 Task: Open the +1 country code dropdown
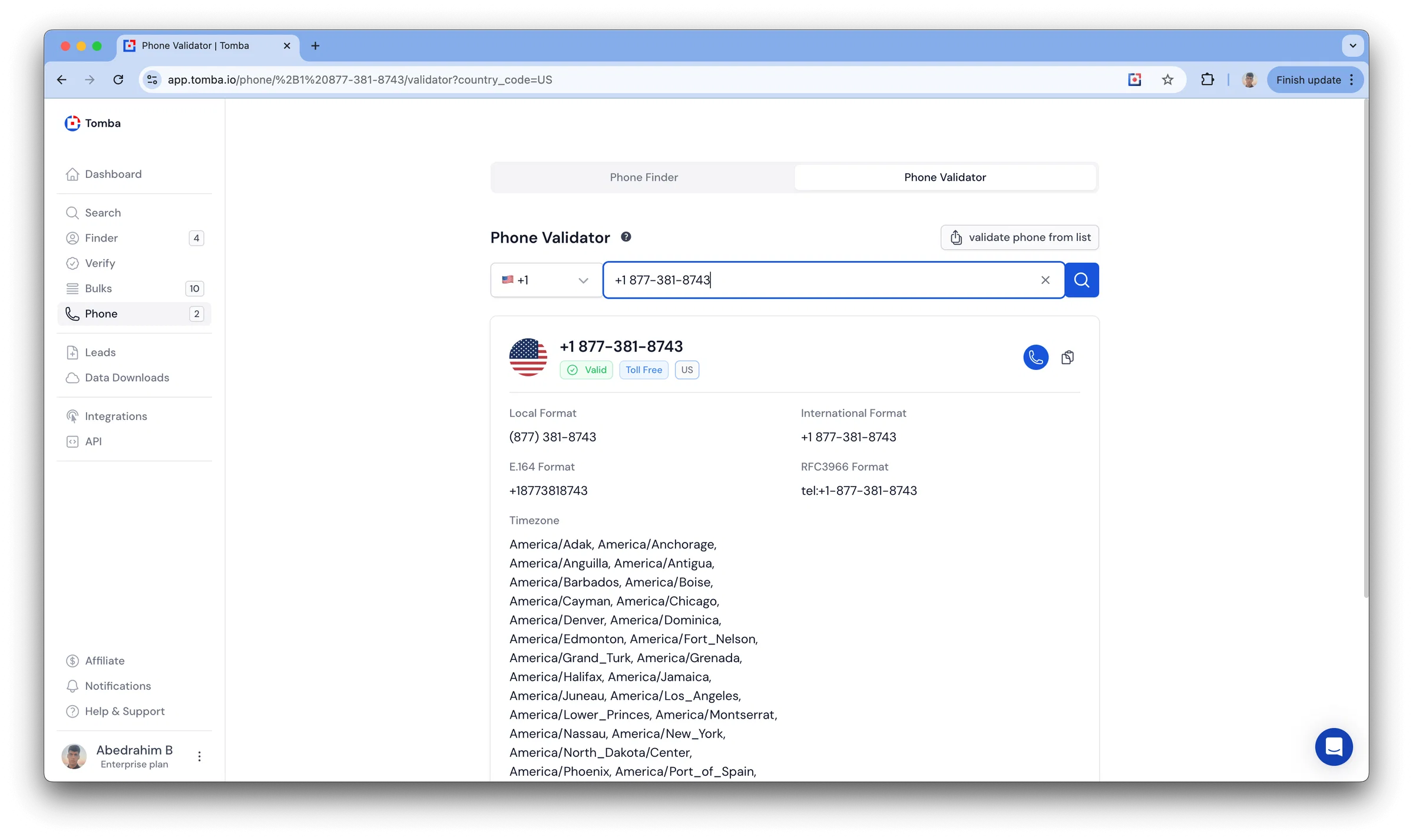click(x=546, y=280)
